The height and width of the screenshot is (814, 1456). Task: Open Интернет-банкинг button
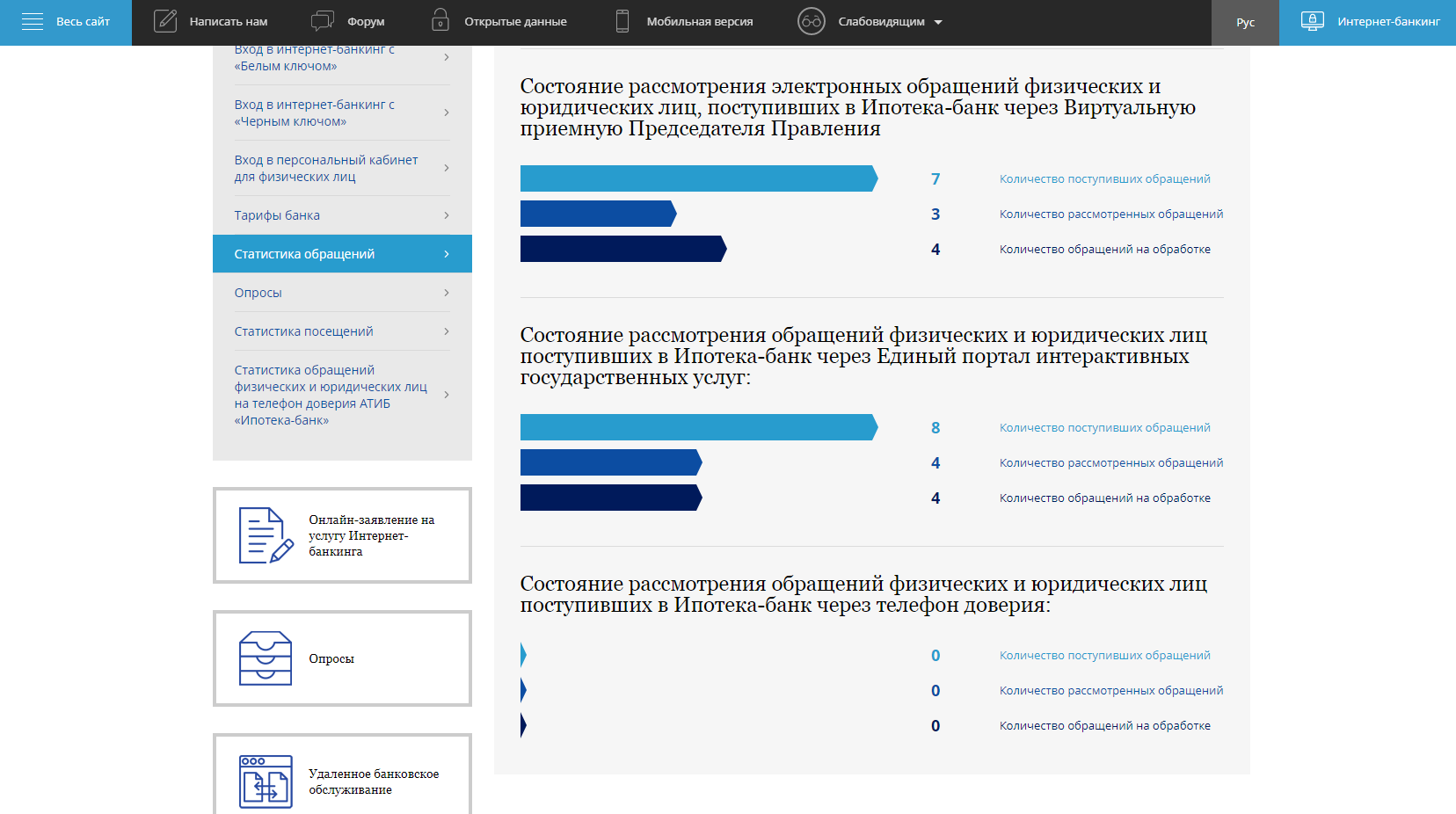pyautogui.click(x=1367, y=23)
